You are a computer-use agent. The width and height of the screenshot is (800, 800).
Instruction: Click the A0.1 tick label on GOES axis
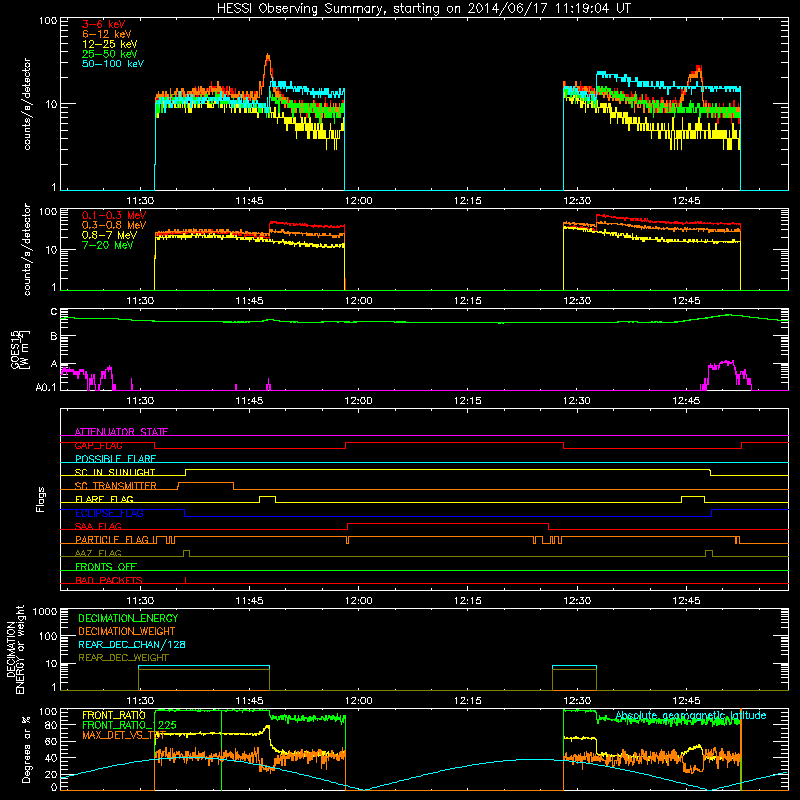46,388
